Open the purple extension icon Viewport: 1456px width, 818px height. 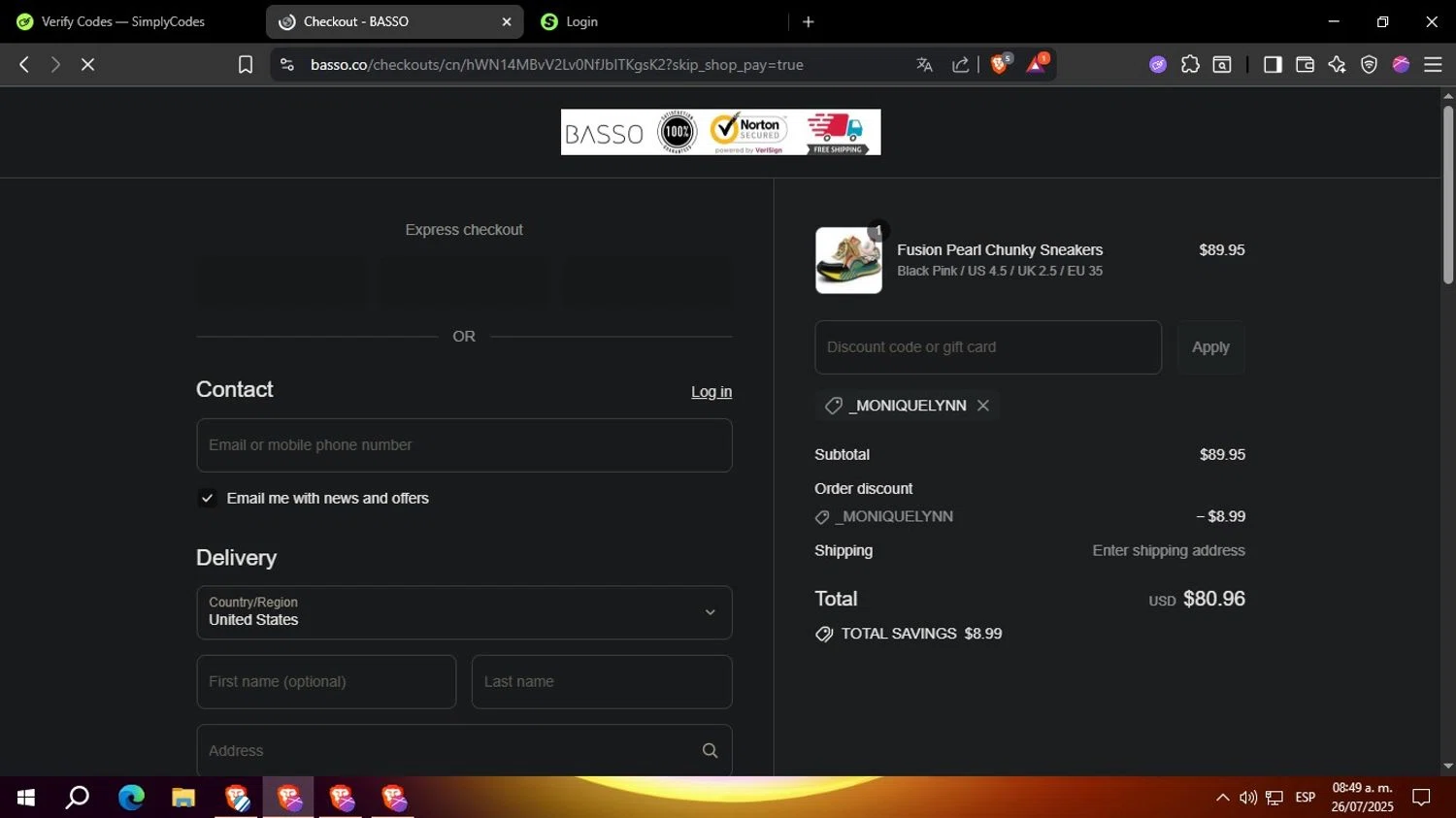coord(1158,64)
